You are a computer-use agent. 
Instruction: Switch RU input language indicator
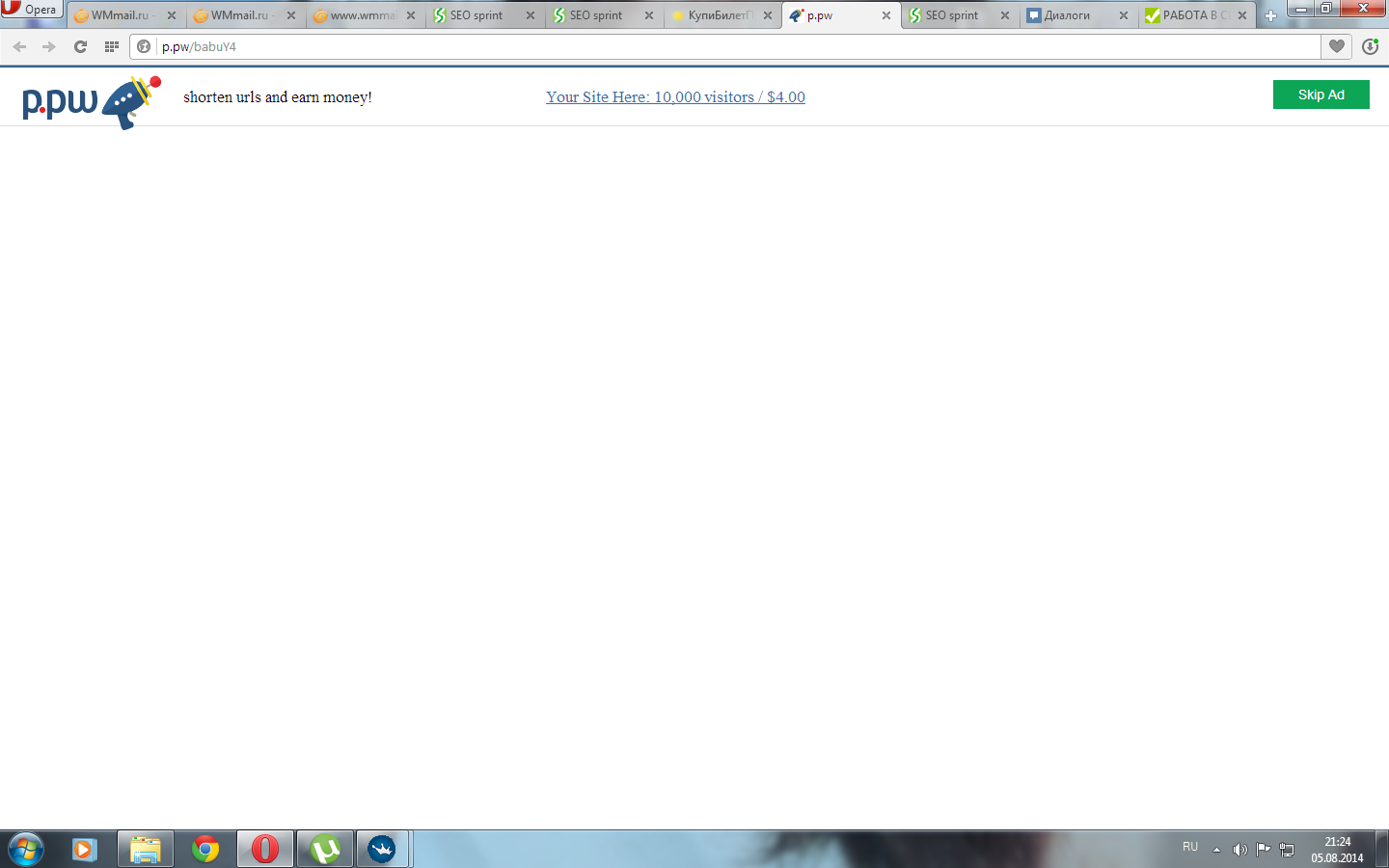[1190, 847]
